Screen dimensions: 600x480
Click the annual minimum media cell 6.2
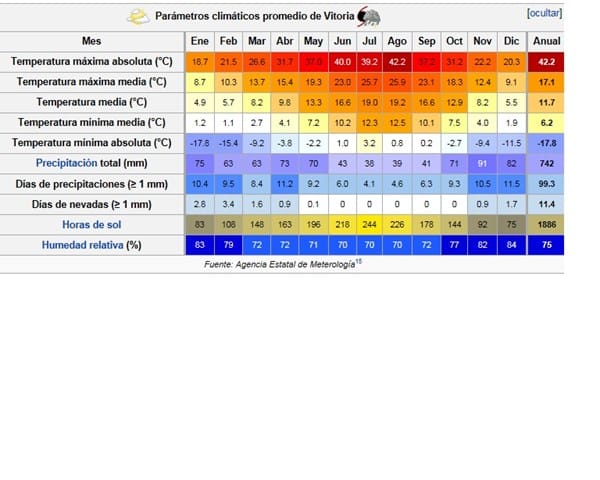(x=546, y=123)
